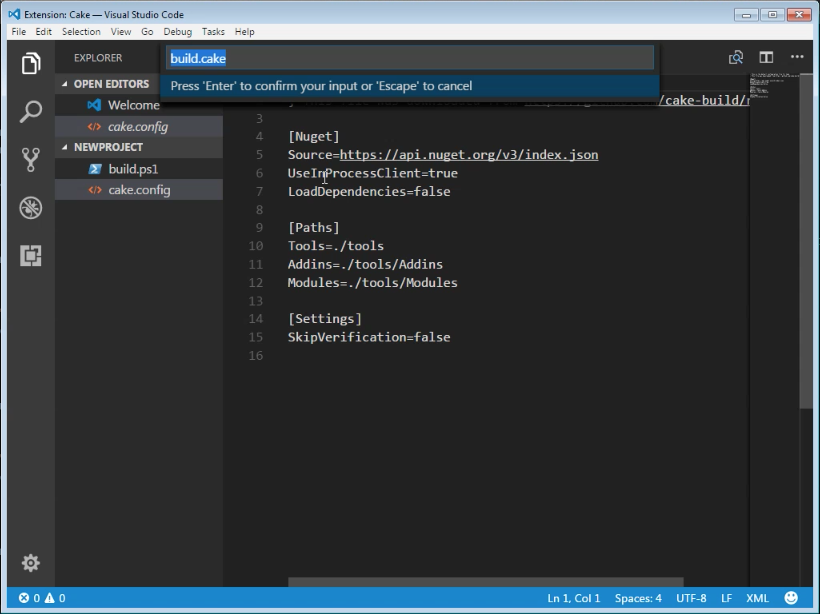Click the UseInProcessClient=true line
820x614 pixels.
pos(372,173)
